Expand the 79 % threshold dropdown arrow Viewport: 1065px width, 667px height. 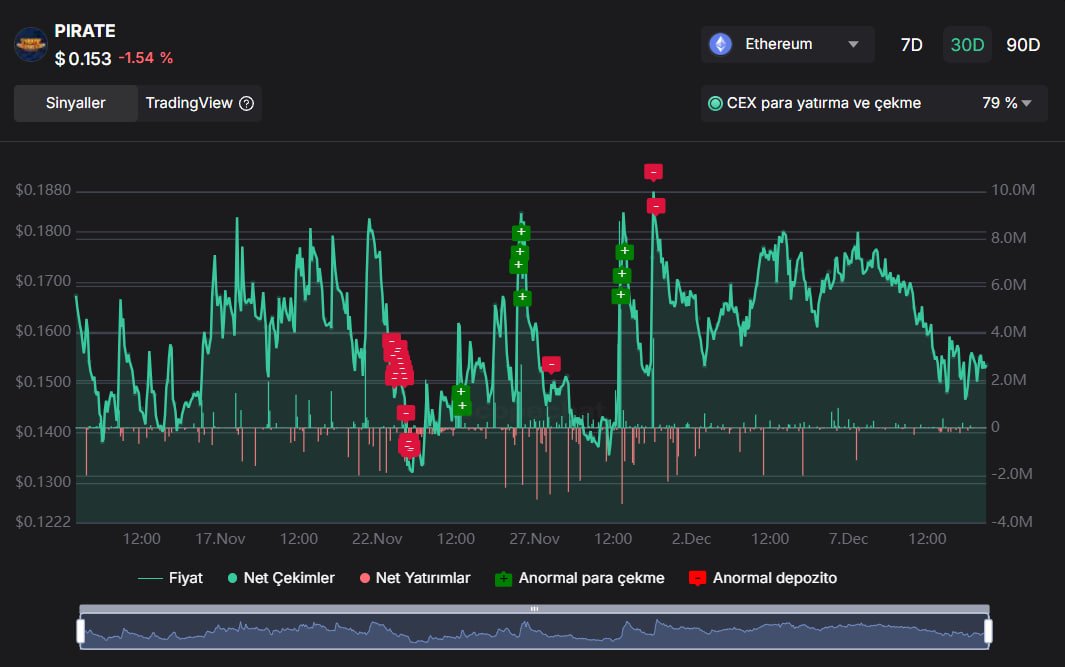point(1026,103)
